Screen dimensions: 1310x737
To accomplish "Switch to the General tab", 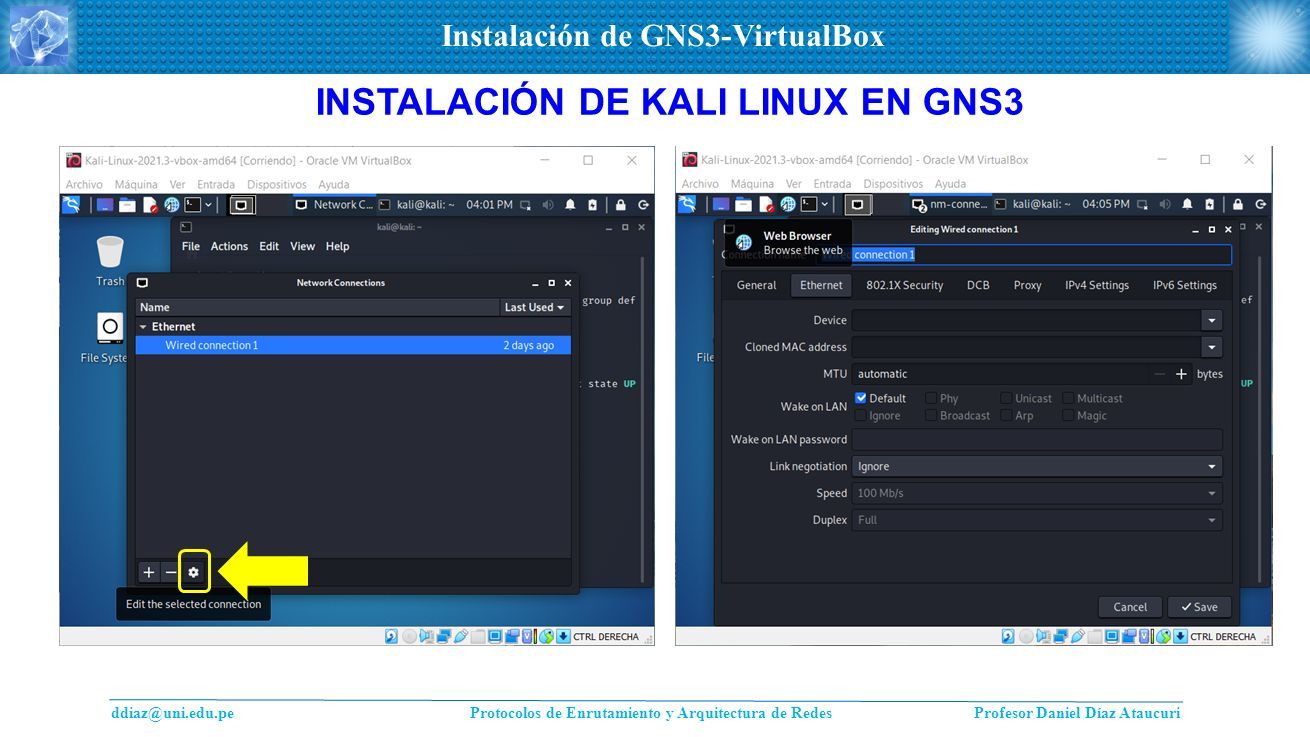I will (756, 285).
